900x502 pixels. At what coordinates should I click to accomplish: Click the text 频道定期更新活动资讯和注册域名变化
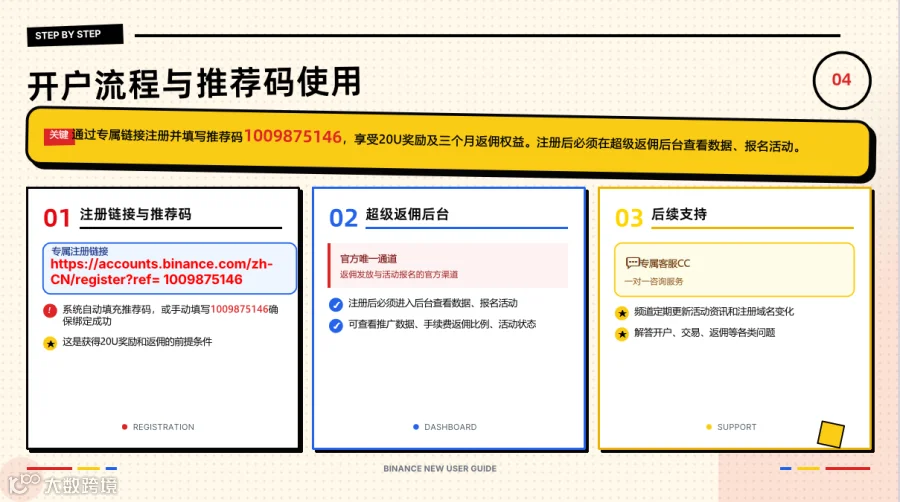point(714,312)
